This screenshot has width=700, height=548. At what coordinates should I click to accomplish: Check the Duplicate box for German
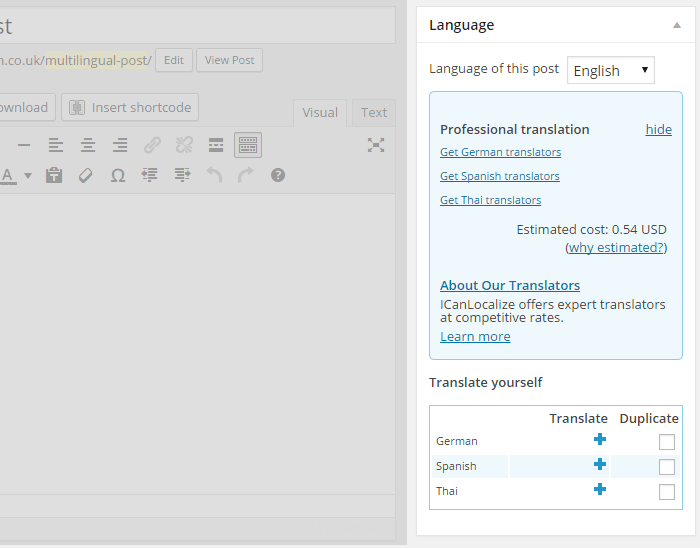click(x=667, y=442)
